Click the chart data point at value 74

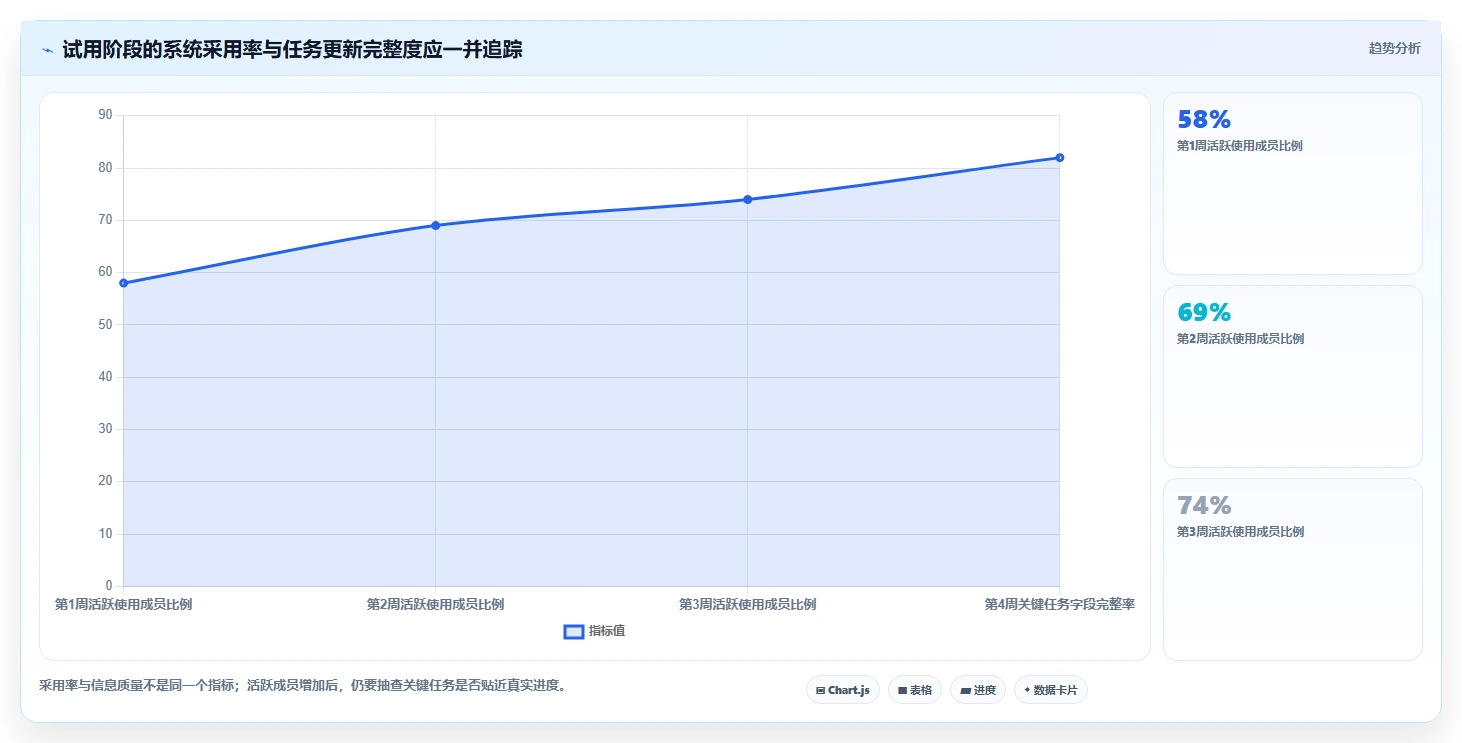747,199
